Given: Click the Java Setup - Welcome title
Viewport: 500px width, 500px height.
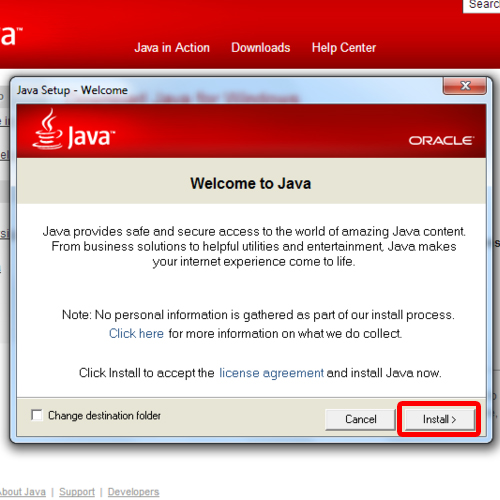Looking at the screenshot, I should [72, 90].
